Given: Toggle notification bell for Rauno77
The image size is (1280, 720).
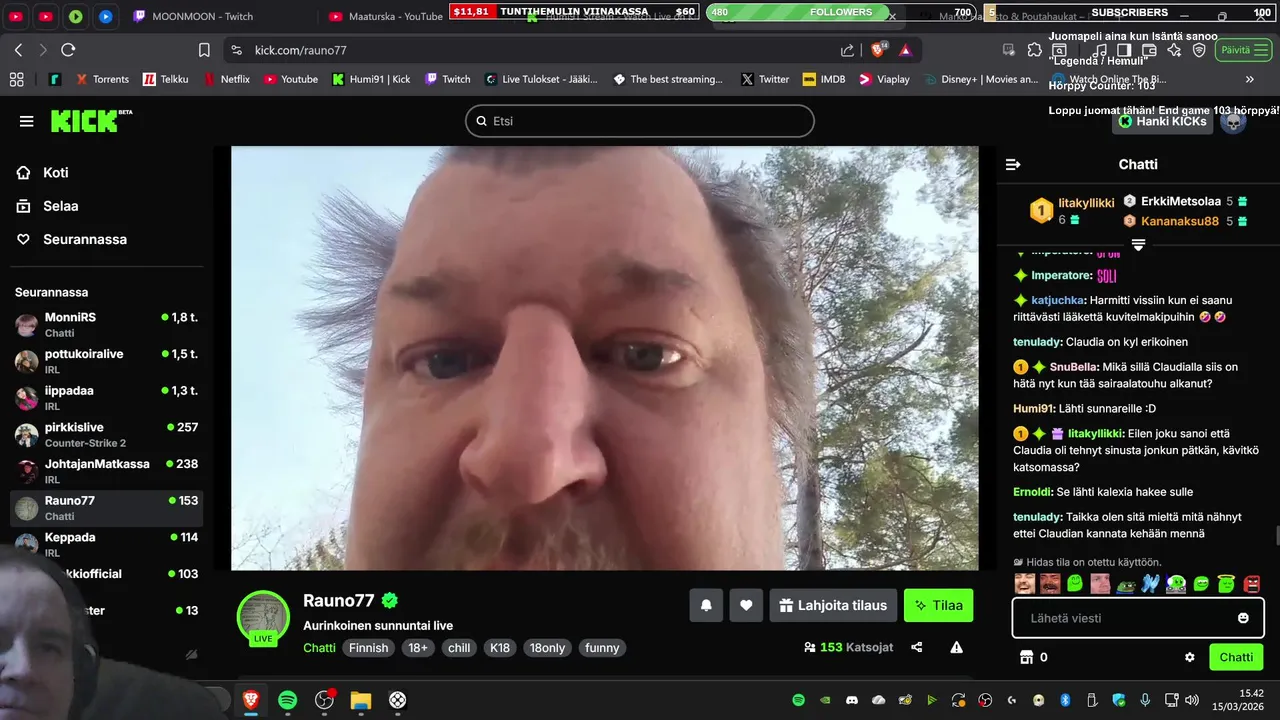Looking at the screenshot, I should coord(706,605).
